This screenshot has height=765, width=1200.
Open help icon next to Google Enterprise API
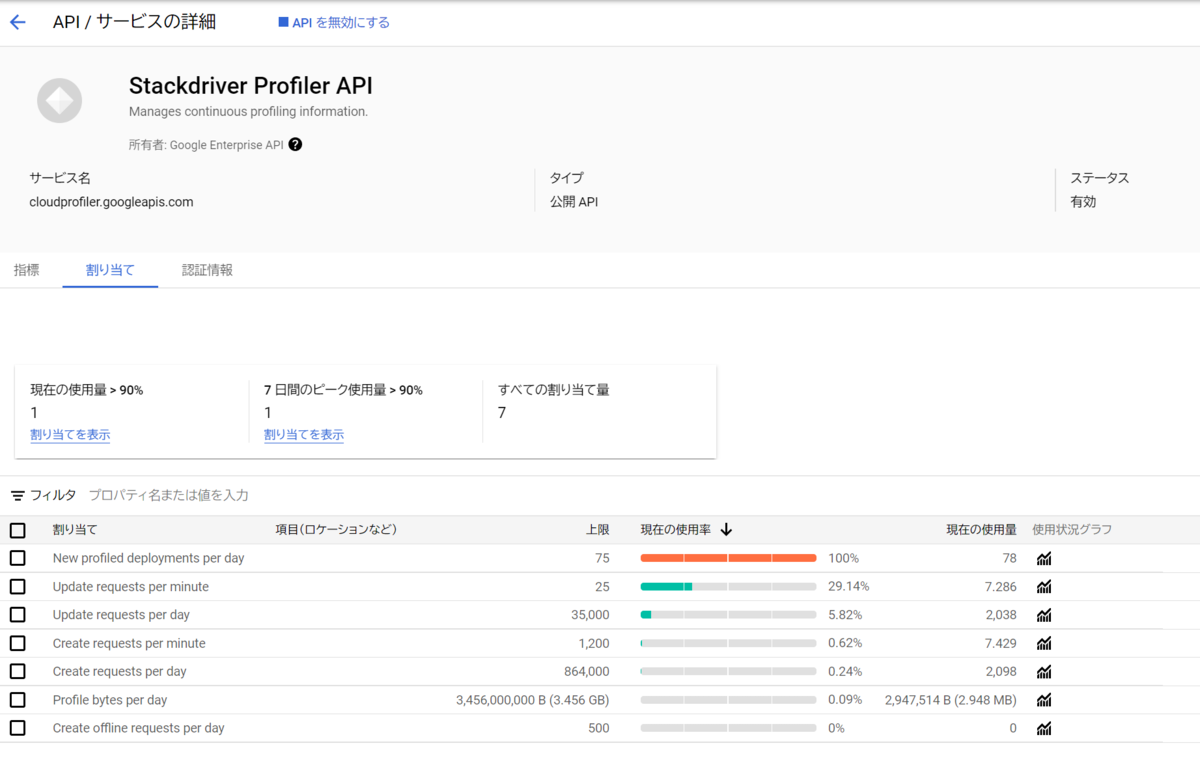[295, 144]
